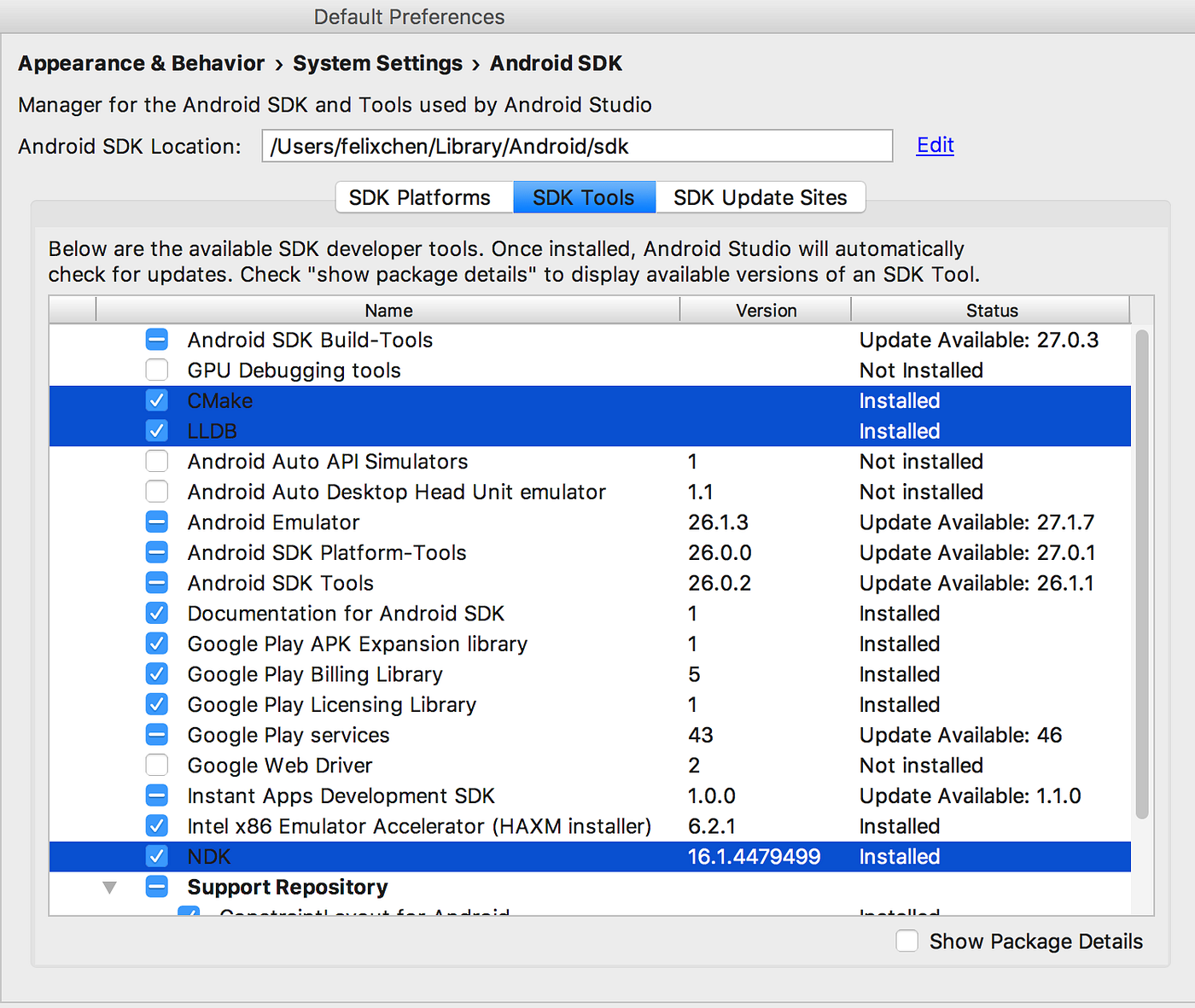
Task: Collapse the Support Repository section
Action: 109,887
